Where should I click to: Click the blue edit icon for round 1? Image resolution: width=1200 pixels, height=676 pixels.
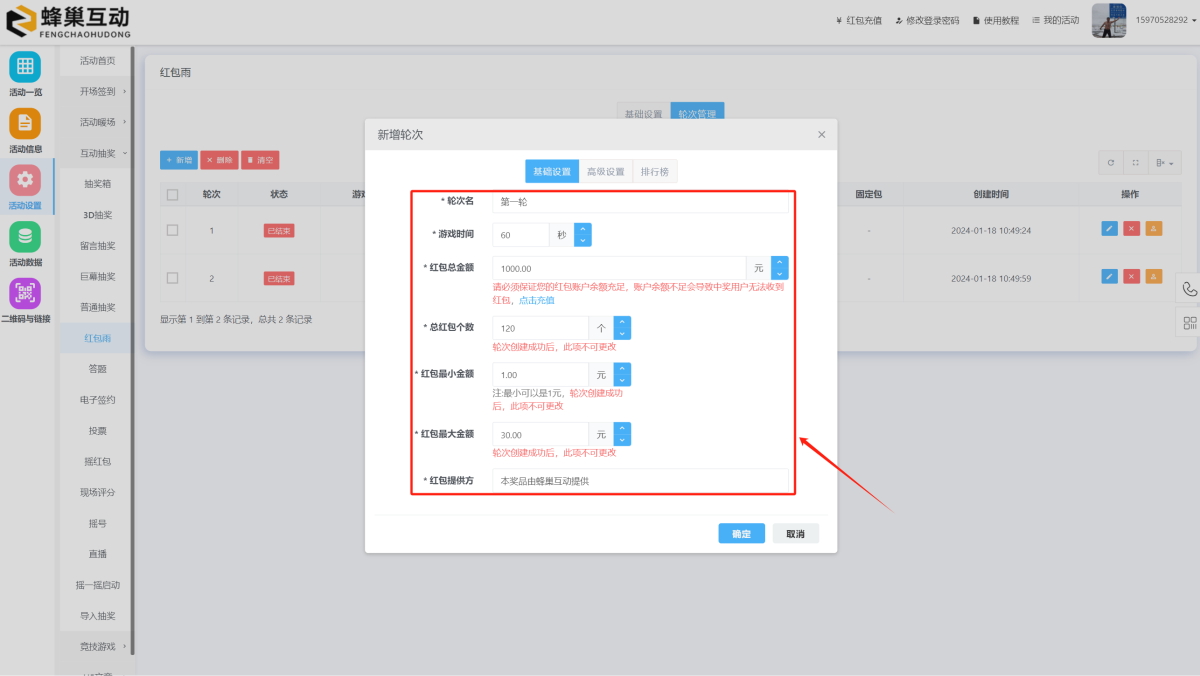[1109, 229]
